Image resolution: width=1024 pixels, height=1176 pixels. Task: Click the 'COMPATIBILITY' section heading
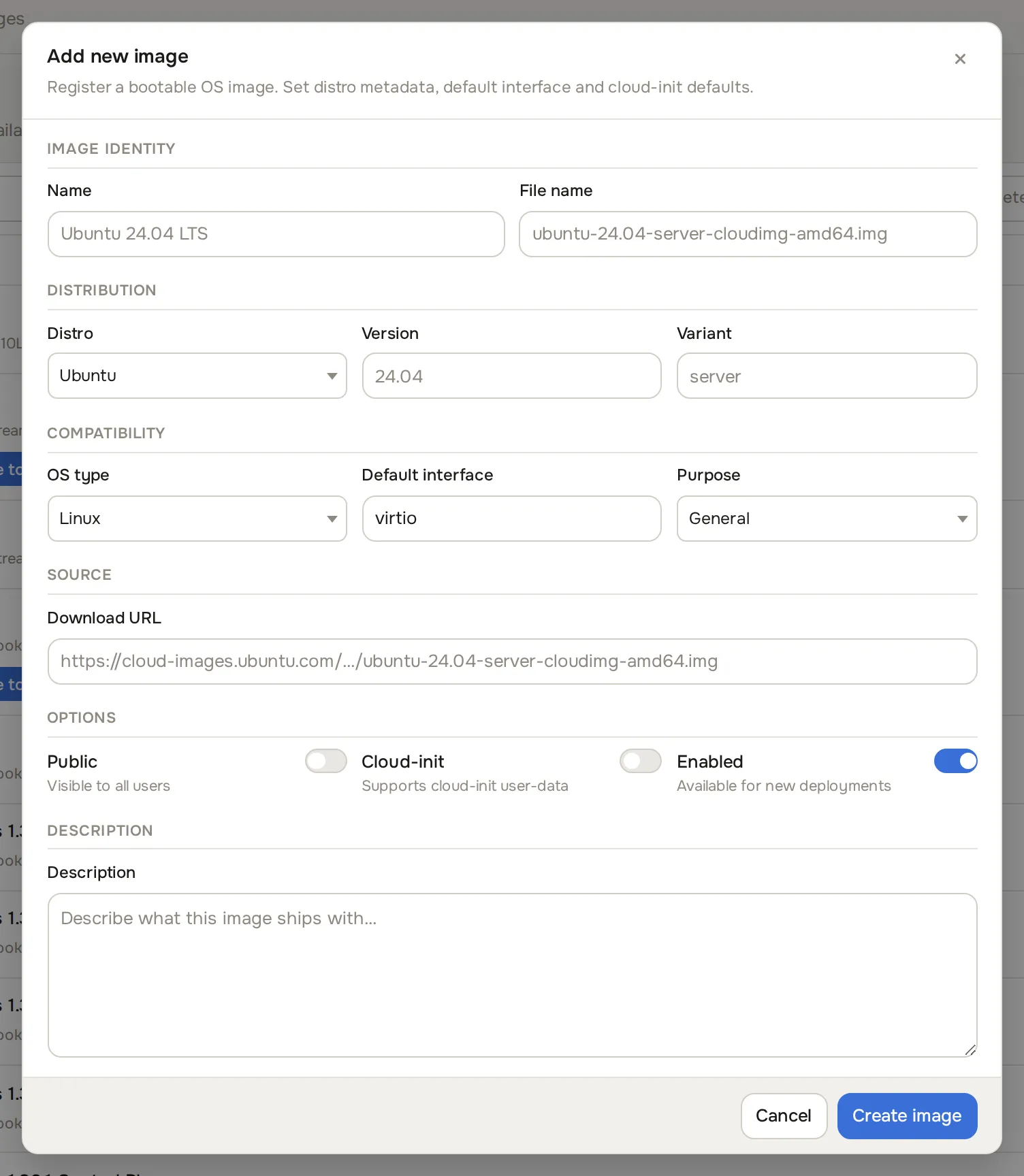(x=106, y=434)
